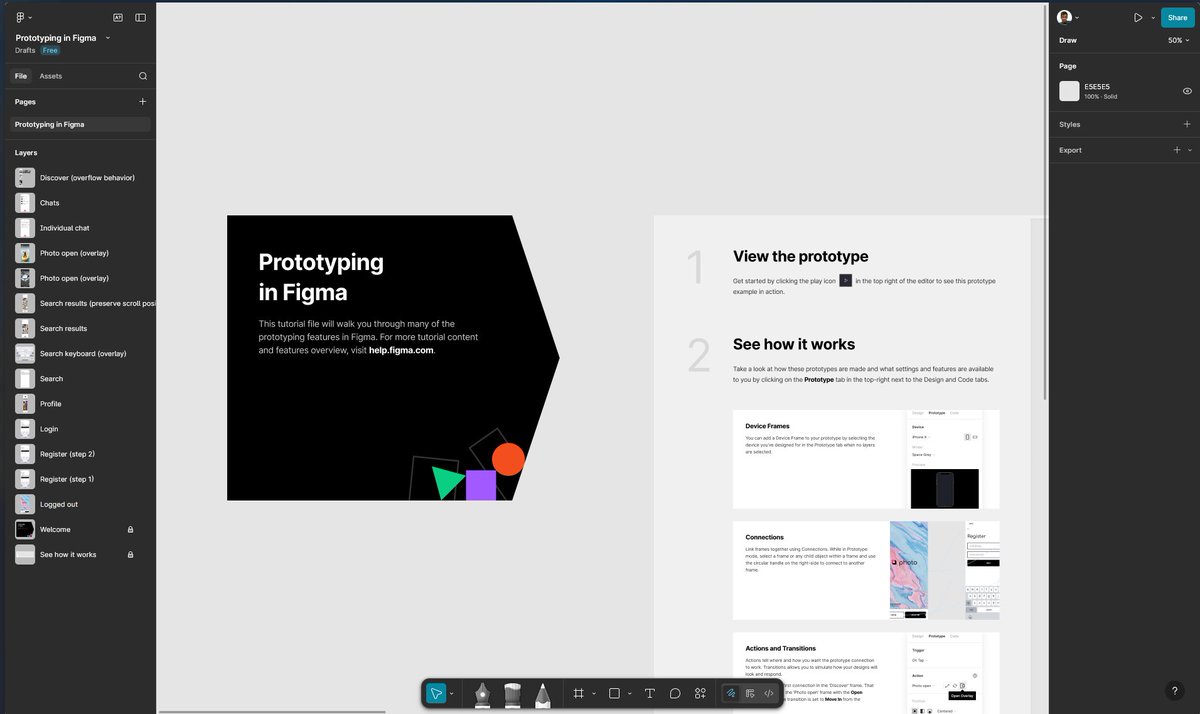This screenshot has height=714, width=1200.
Task: Click the AI tools icon in left panel
Action: [118, 17]
